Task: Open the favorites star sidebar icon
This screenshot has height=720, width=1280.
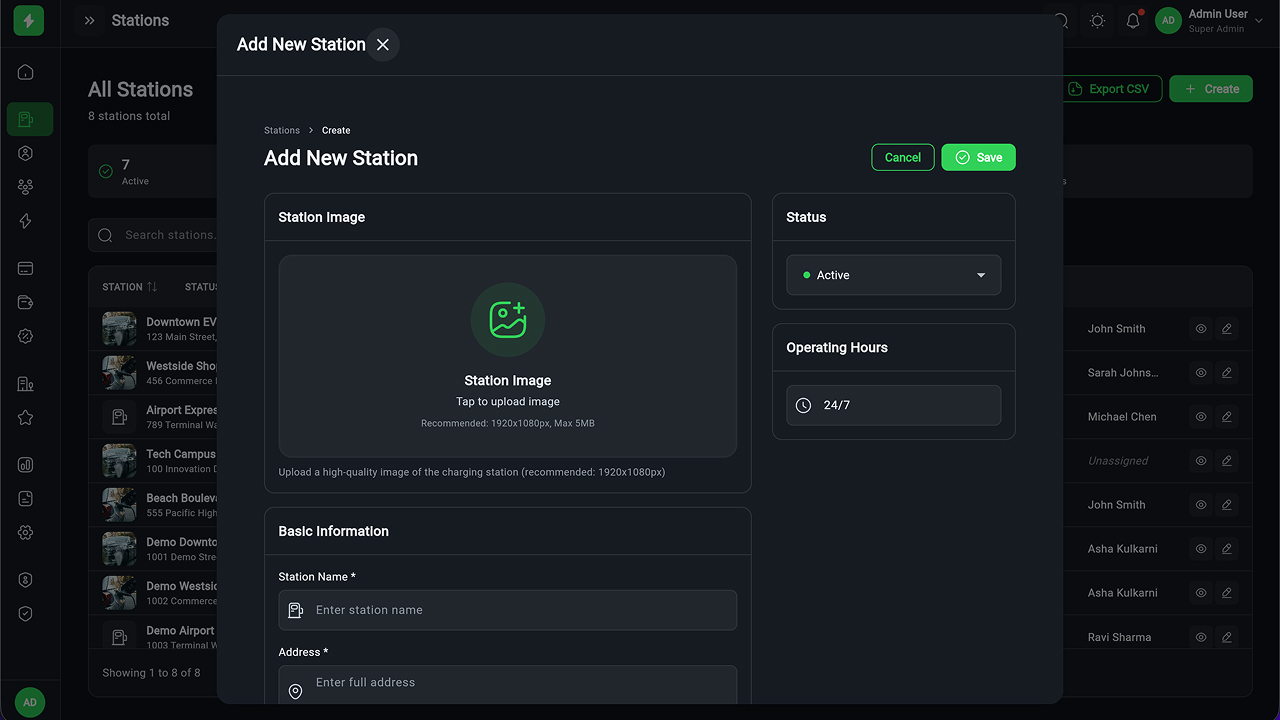Action: [x=26, y=418]
